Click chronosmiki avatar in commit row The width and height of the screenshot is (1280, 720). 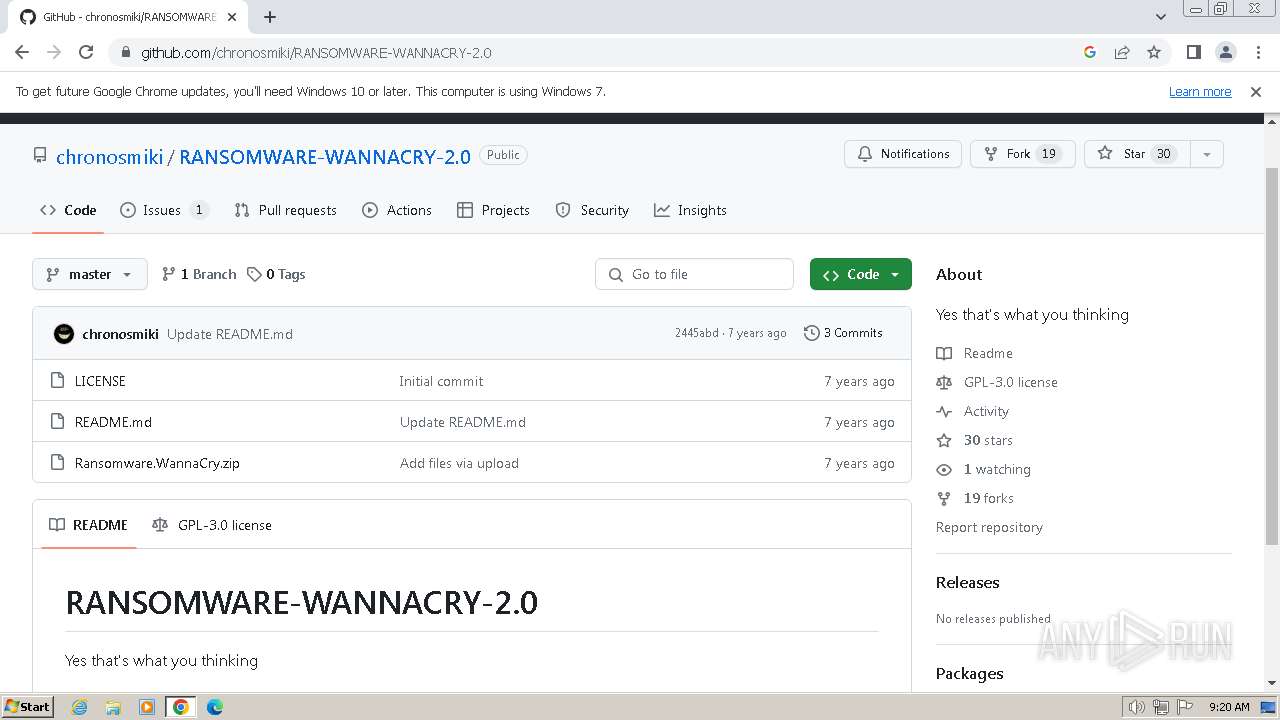point(64,334)
